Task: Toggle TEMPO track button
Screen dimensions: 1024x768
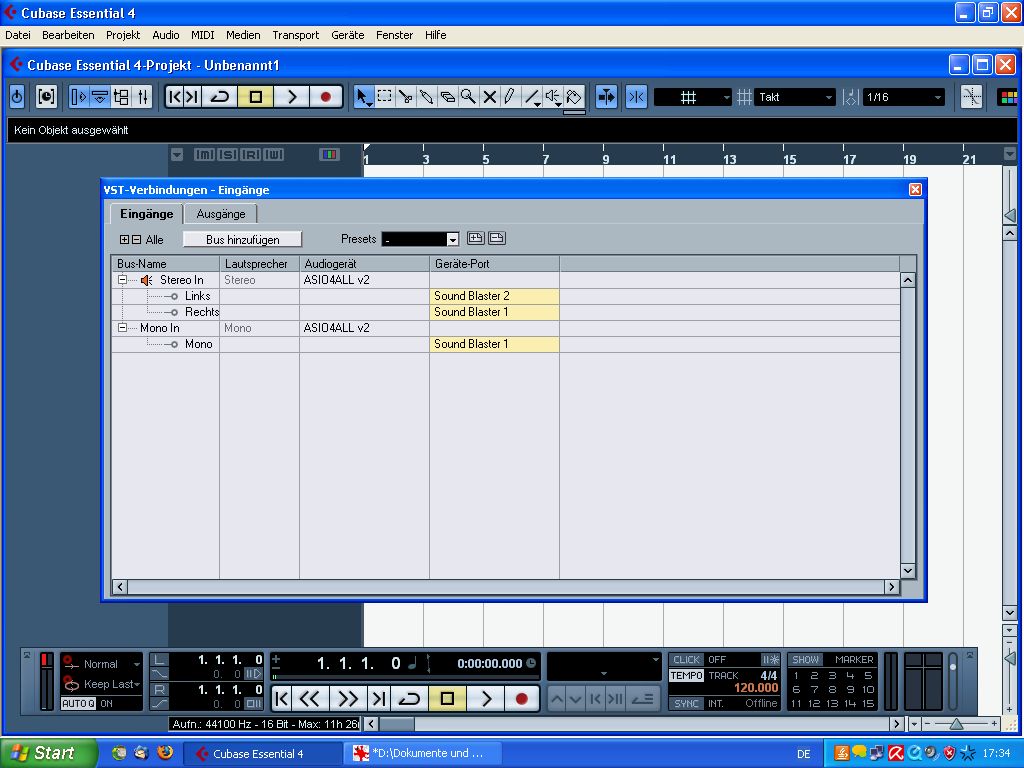Action: click(x=686, y=675)
